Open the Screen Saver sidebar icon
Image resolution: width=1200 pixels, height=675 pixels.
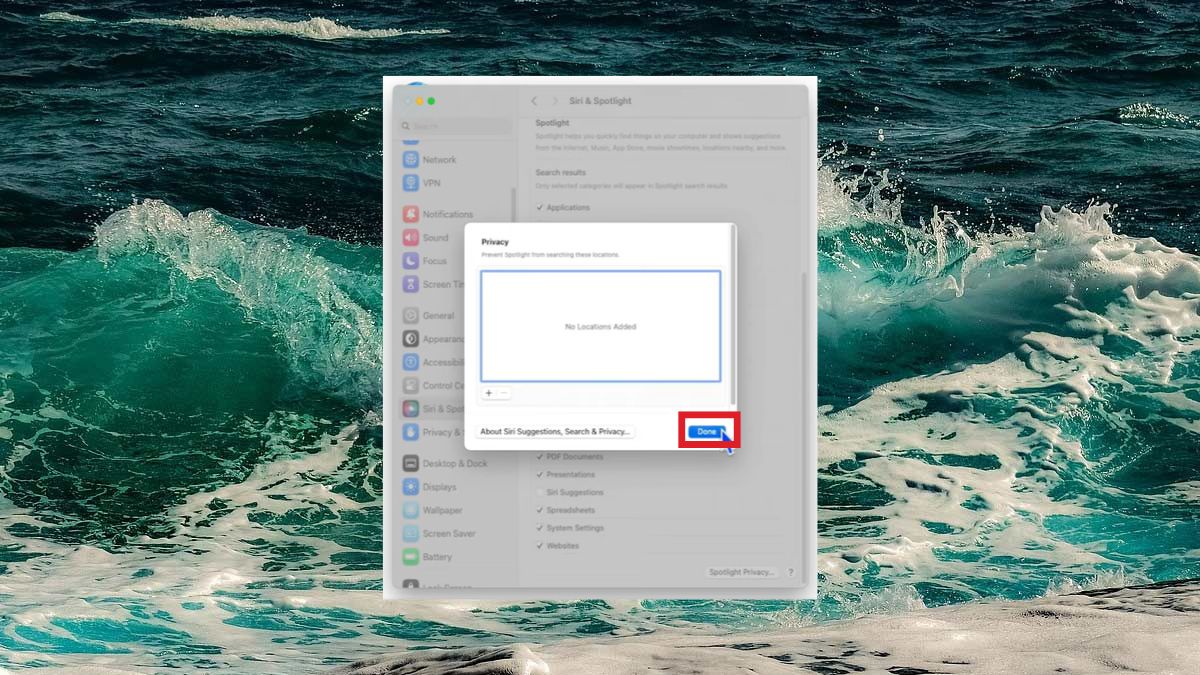coord(411,533)
